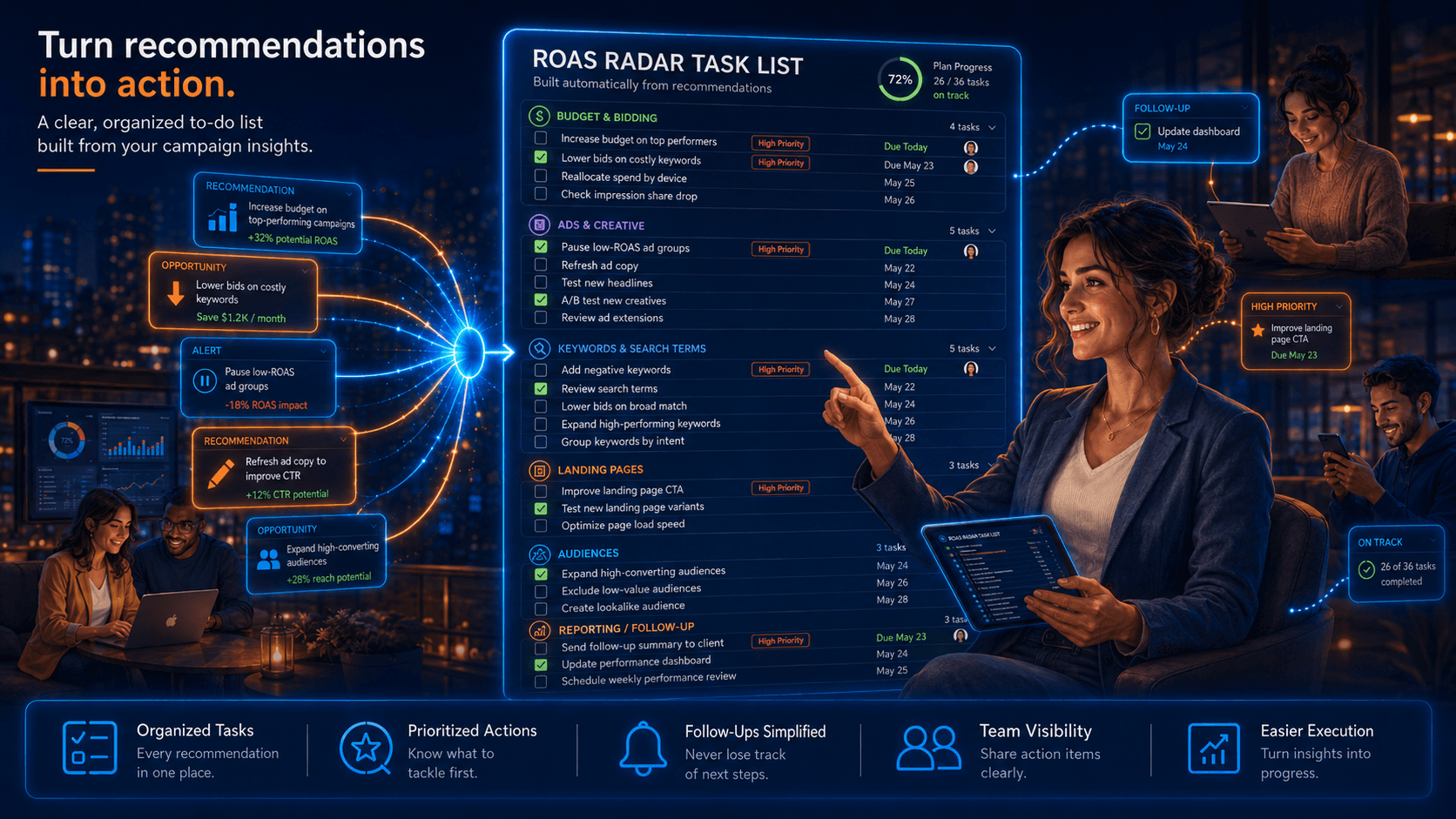Screen dimensions: 1456x819
Task: Open dropdown on Opportunity Lower bids card
Action: [x=305, y=271]
